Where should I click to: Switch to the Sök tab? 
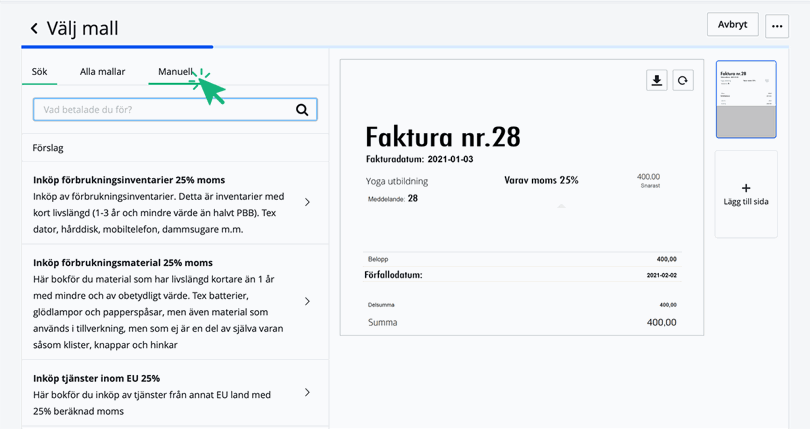[40, 72]
